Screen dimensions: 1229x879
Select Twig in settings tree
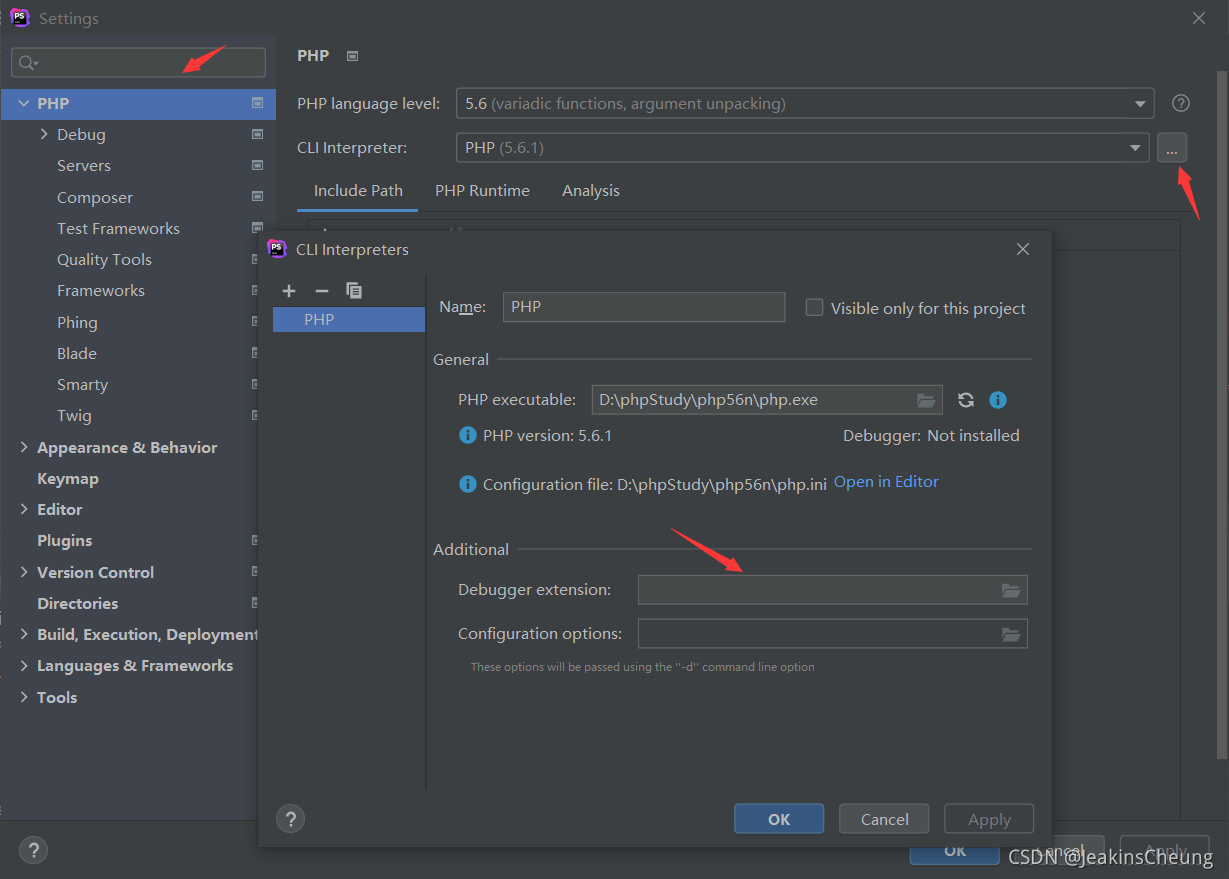[x=74, y=415]
